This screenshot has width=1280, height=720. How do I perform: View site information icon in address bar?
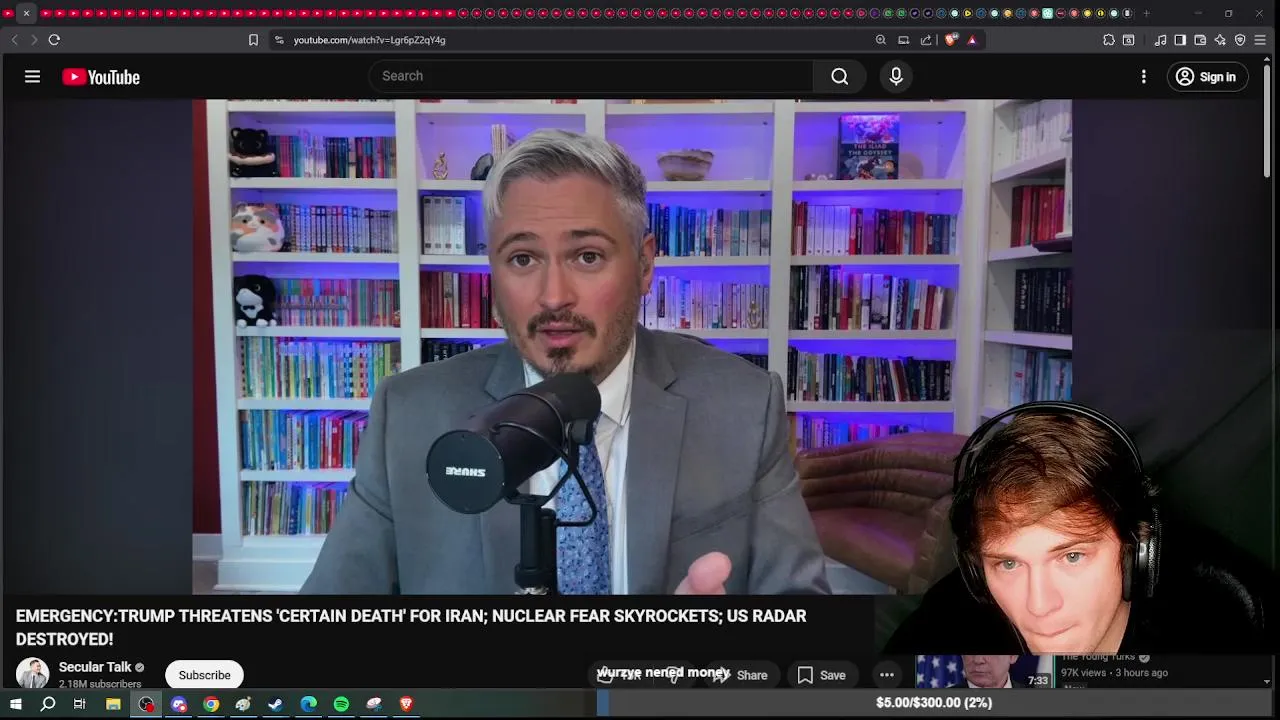coord(279,40)
